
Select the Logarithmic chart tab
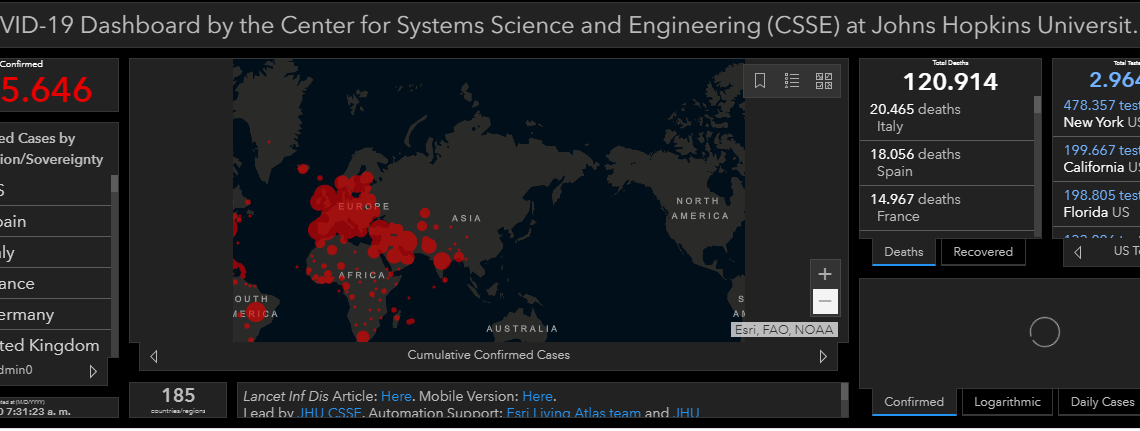click(x=1007, y=402)
